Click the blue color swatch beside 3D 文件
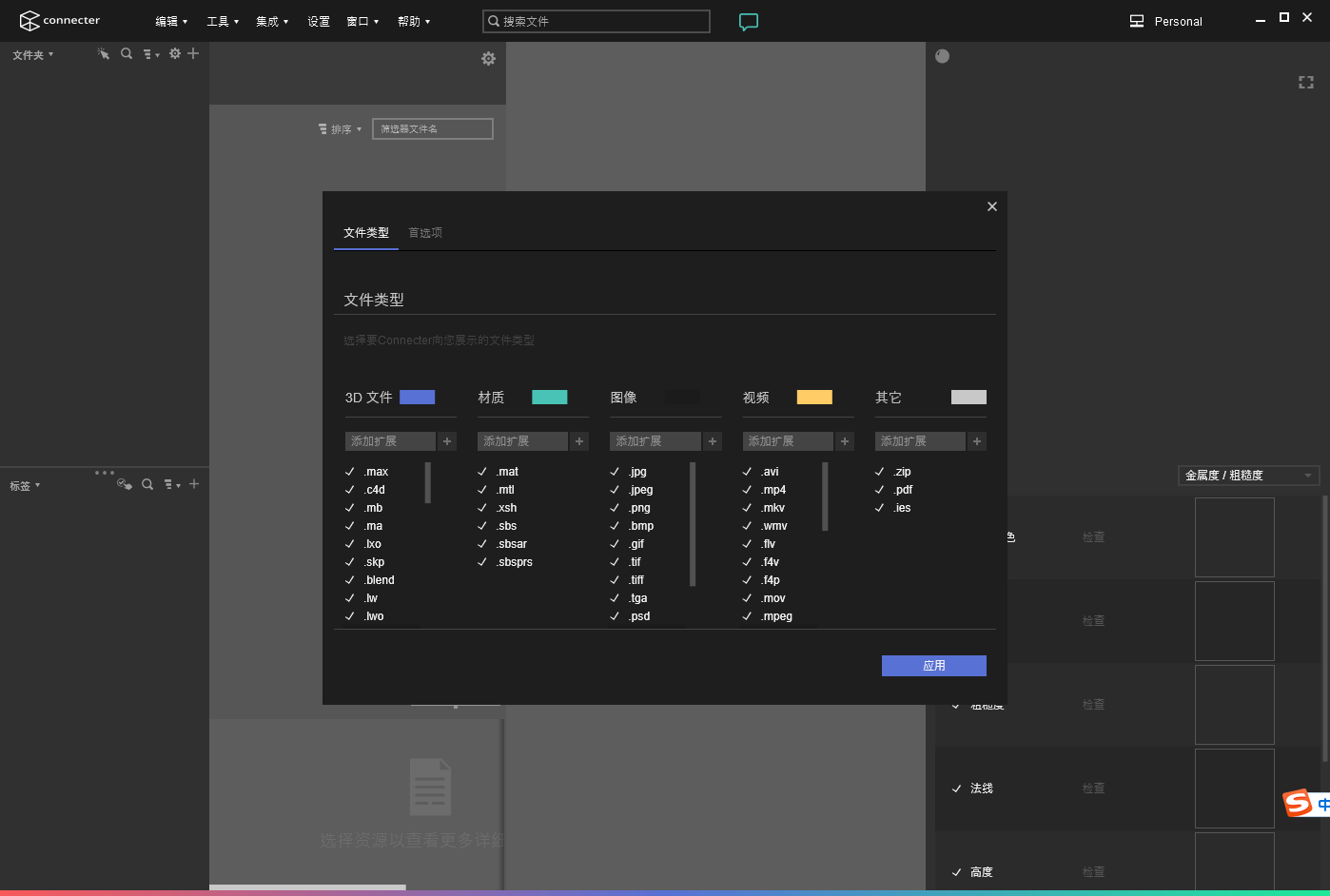This screenshot has height=896, width=1330. coord(417,397)
